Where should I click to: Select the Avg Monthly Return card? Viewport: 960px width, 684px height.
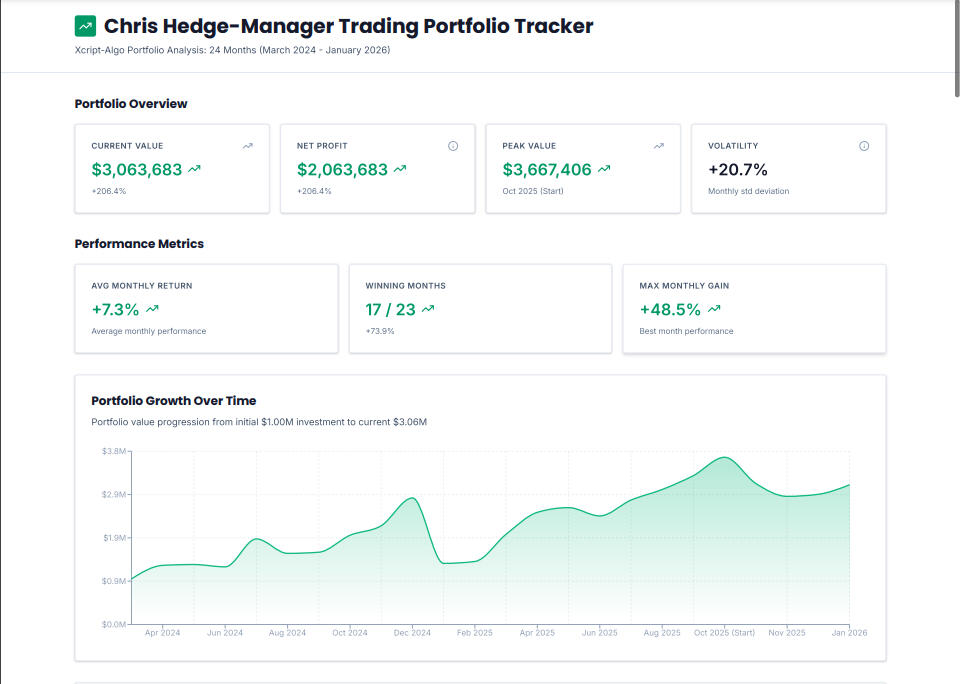(x=206, y=309)
